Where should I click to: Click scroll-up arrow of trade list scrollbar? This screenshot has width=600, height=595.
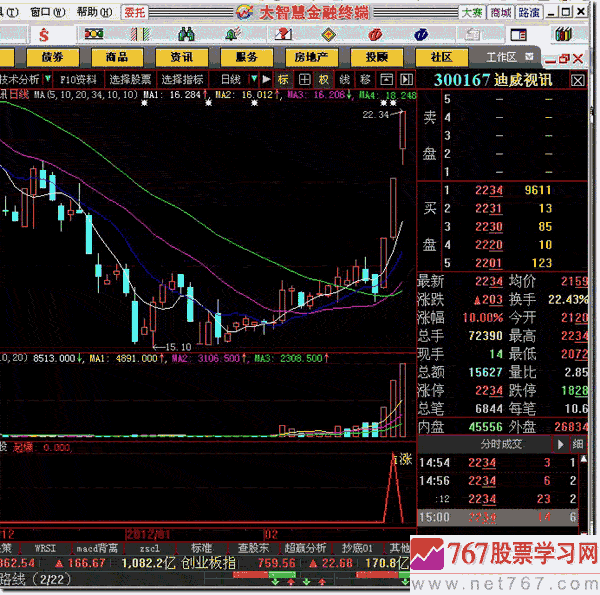tap(584, 459)
